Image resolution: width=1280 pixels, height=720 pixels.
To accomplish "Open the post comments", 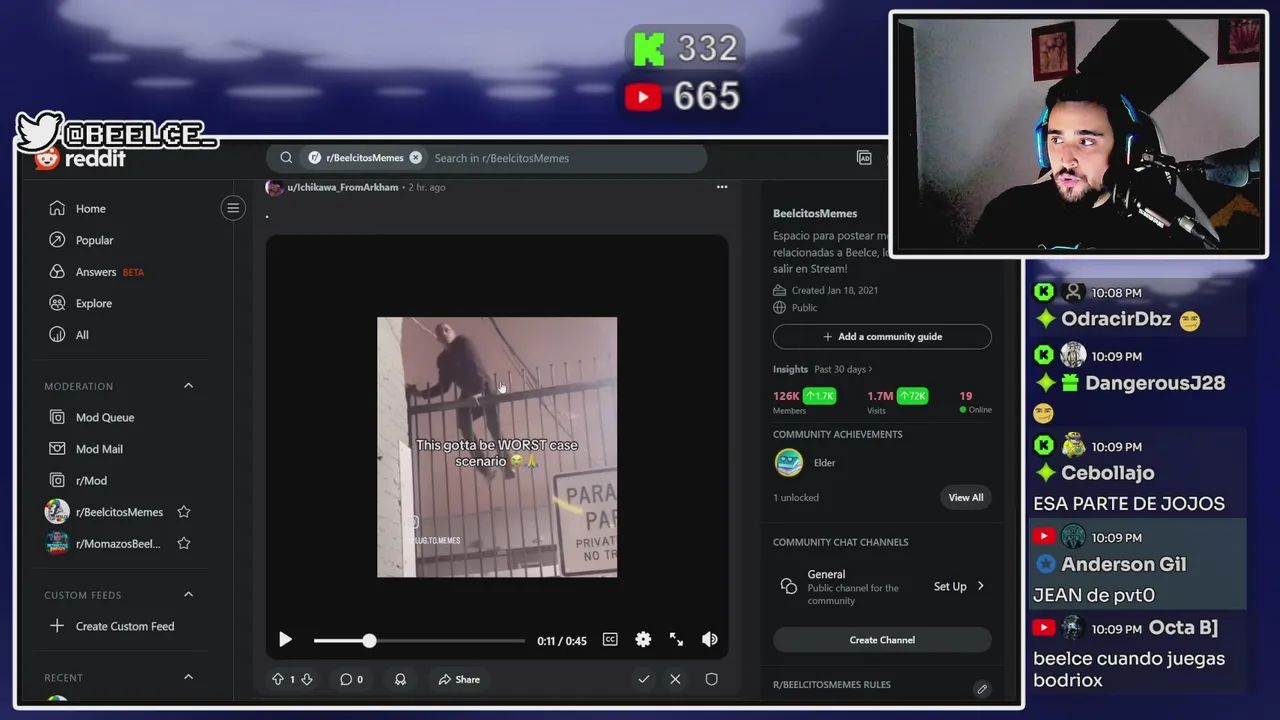I will pos(351,679).
